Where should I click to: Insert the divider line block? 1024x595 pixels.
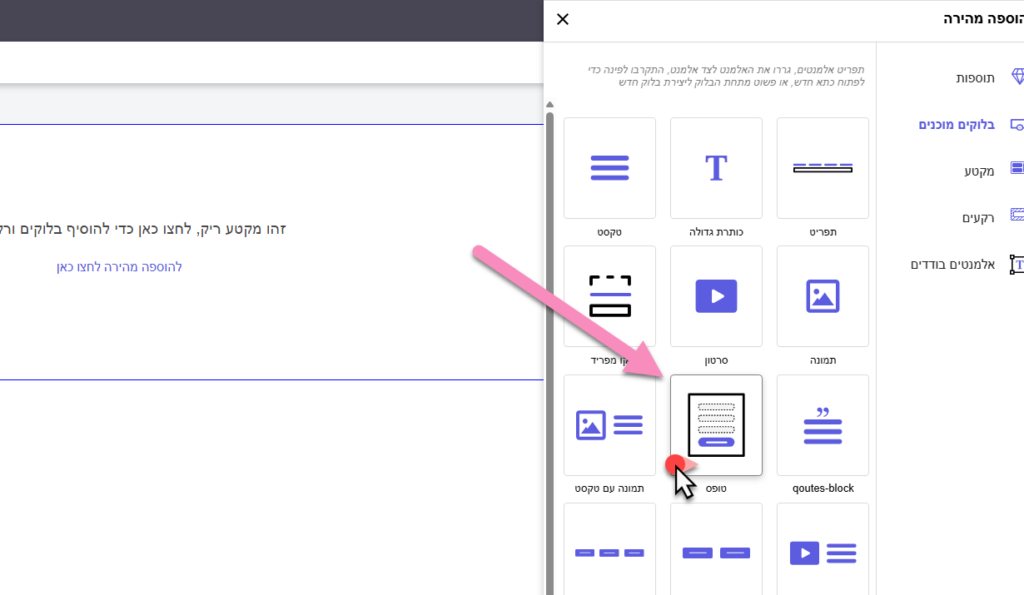pos(609,296)
